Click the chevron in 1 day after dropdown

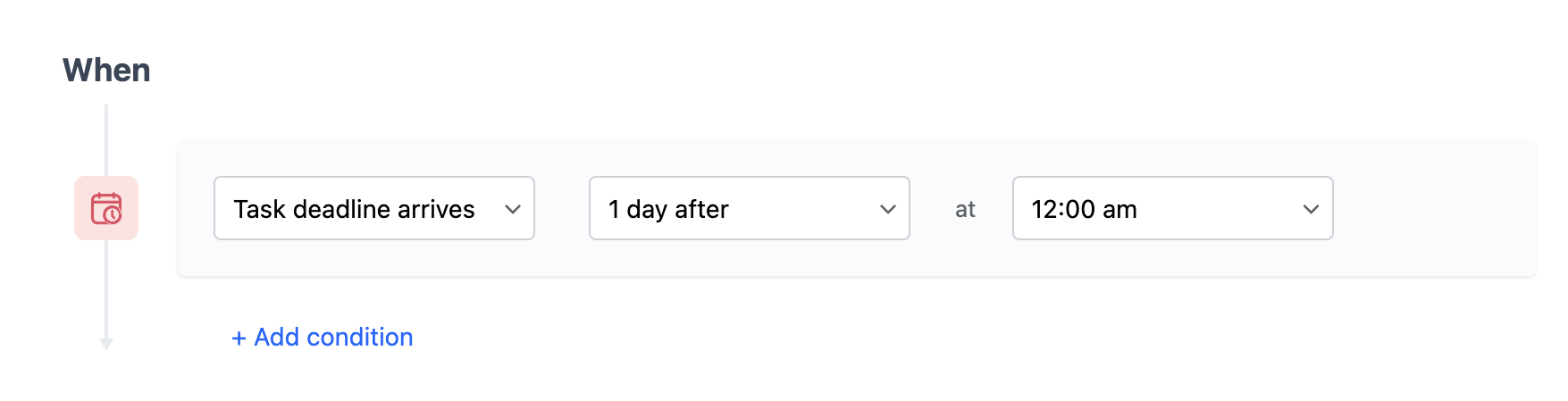coord(888,209)
